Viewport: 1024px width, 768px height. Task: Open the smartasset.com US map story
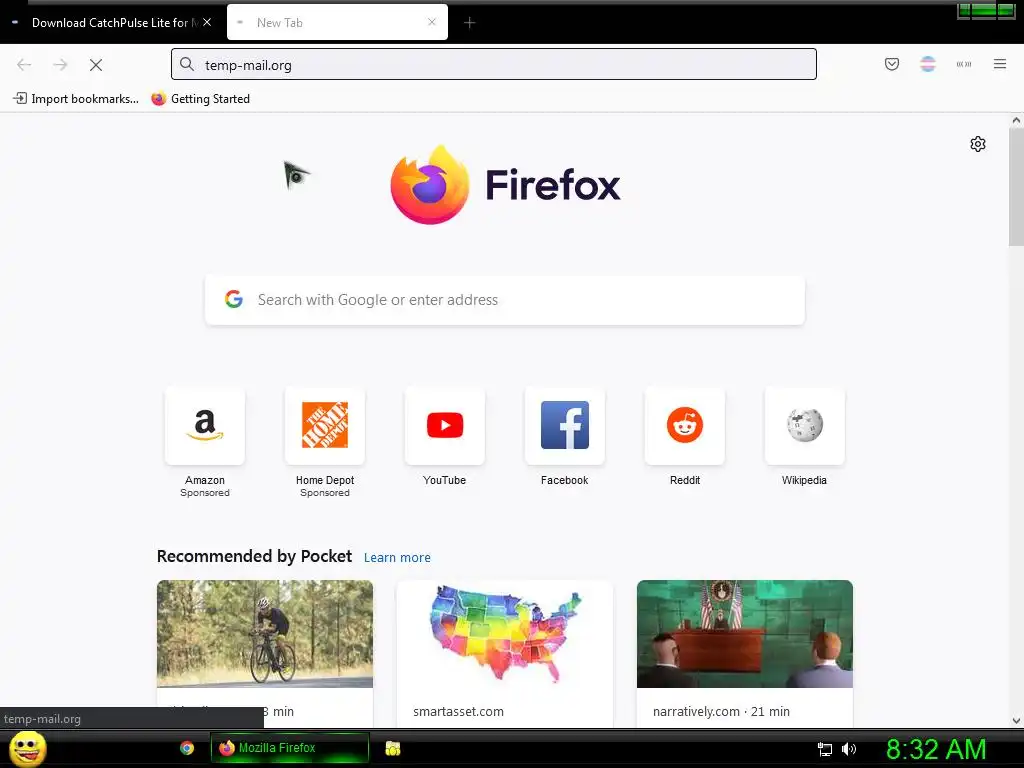click(x=505, y=633)
